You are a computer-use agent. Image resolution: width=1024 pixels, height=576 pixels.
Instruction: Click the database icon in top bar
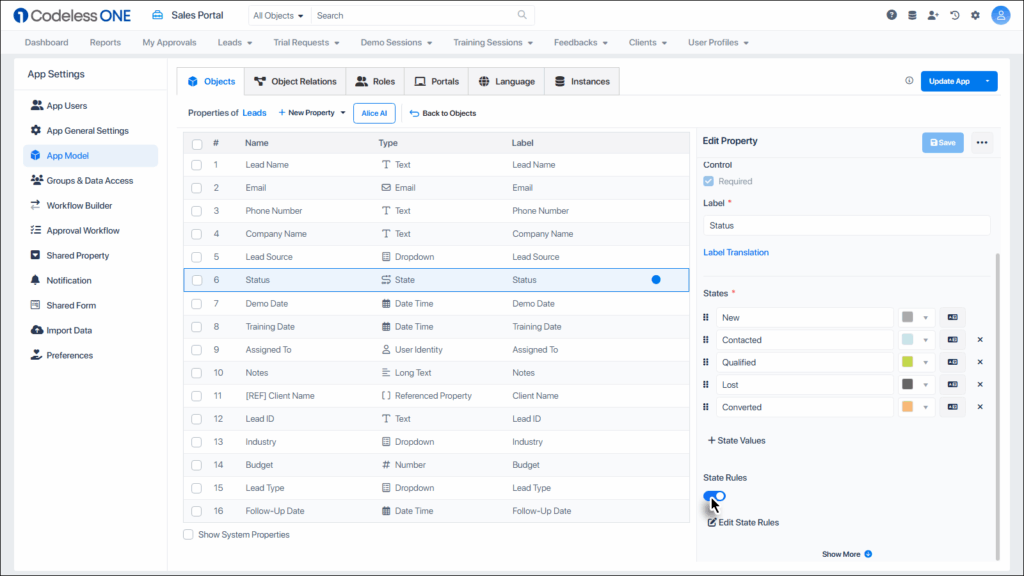point(912,15)
